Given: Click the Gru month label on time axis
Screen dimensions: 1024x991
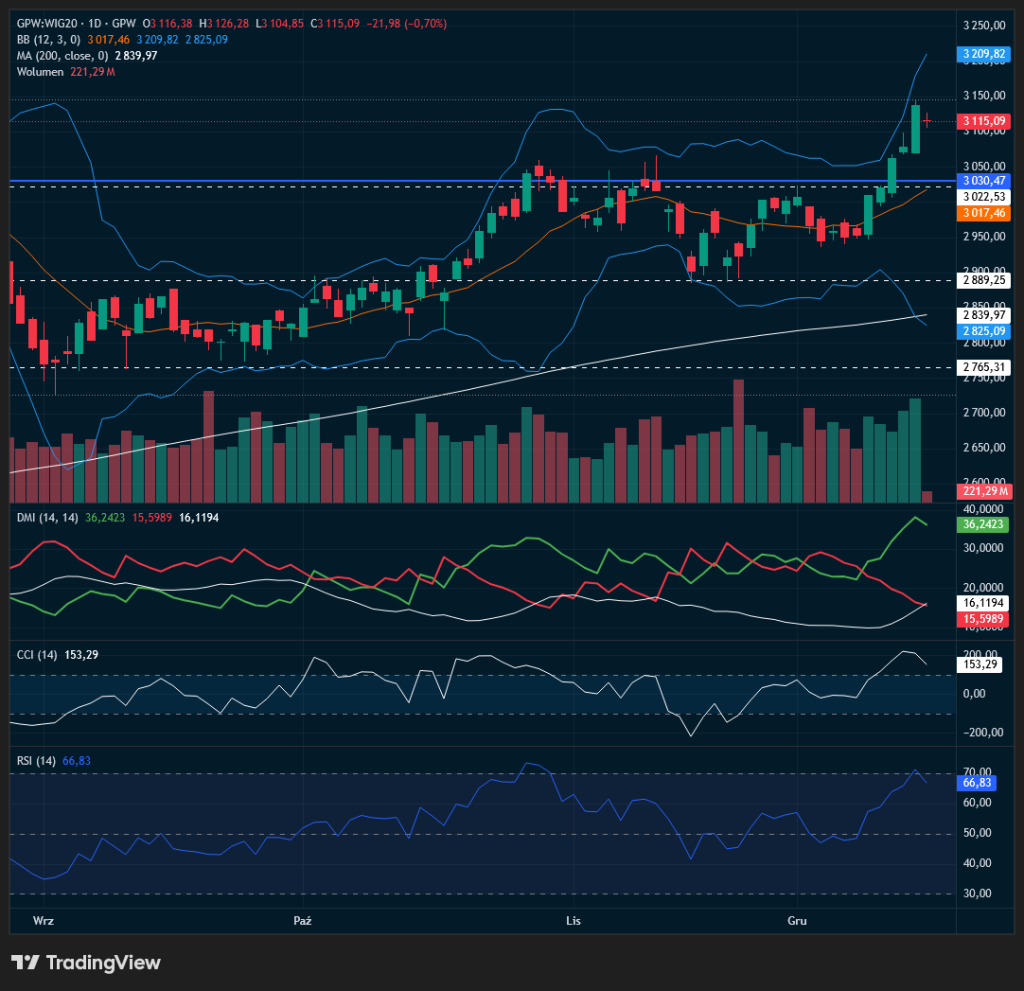Looking at the screenshot, I should pos(797,919).
